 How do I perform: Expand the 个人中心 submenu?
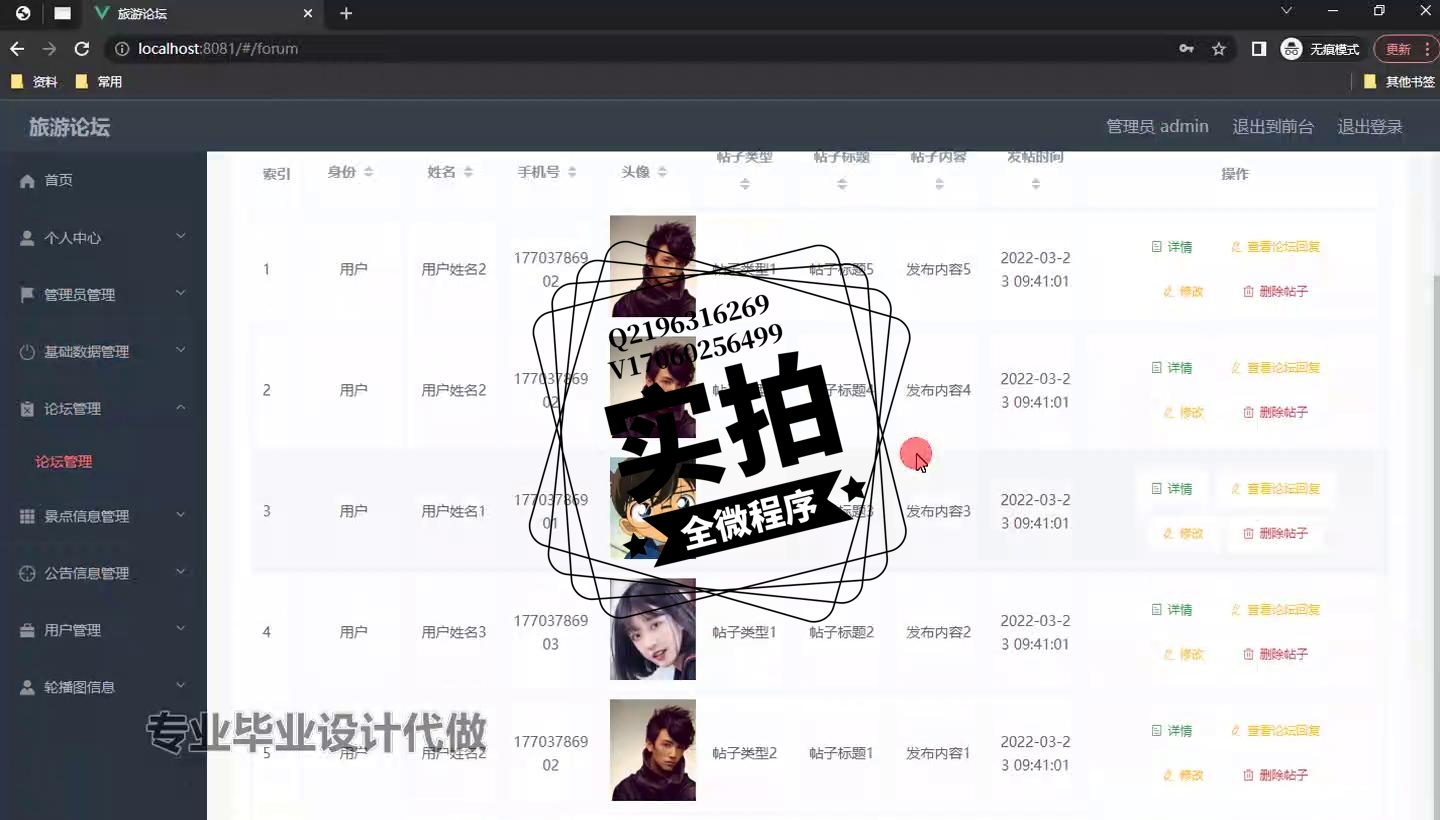coord(181,236)
